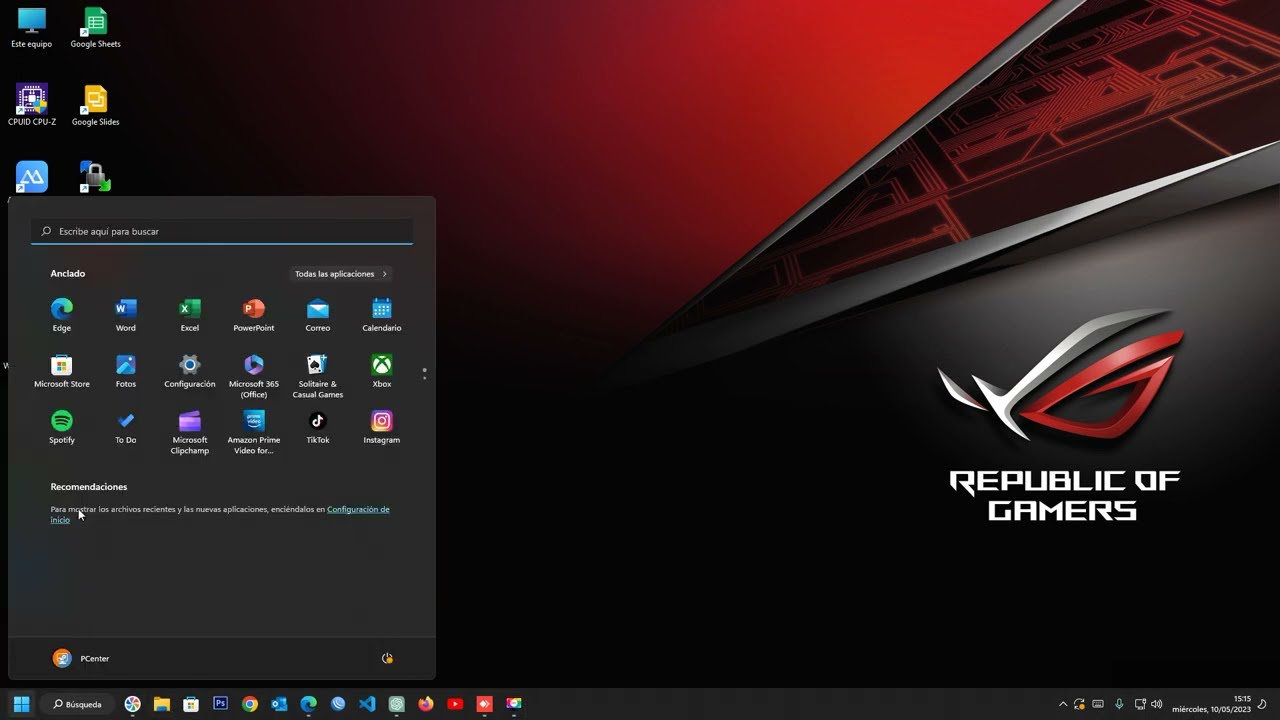Open the Configuración settings app
The height and width of the screenshot is (720, 1280).
190,370
